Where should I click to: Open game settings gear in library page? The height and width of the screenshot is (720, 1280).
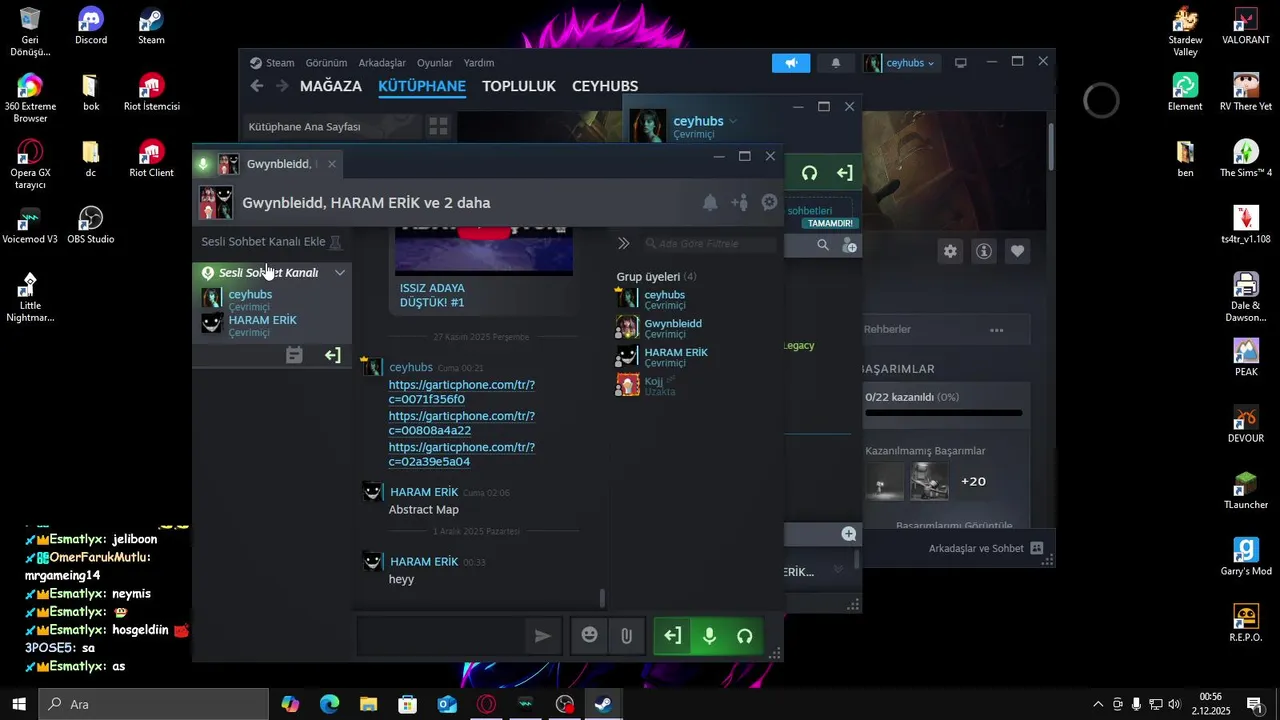tap(950, 252)
